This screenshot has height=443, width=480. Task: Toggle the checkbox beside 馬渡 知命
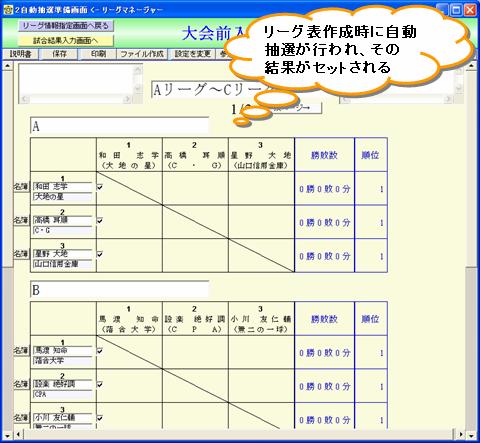pos(100,351)
